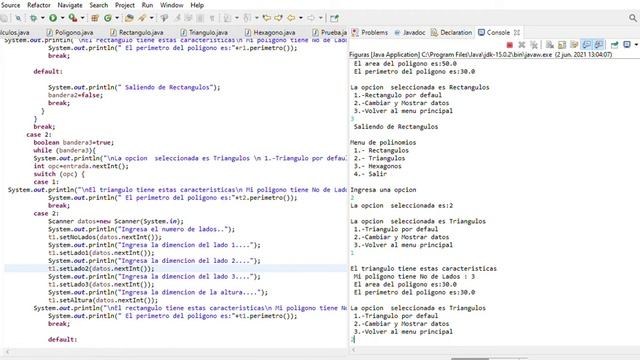Run the Java application
The image size is (640, 360).
[53, 18]
